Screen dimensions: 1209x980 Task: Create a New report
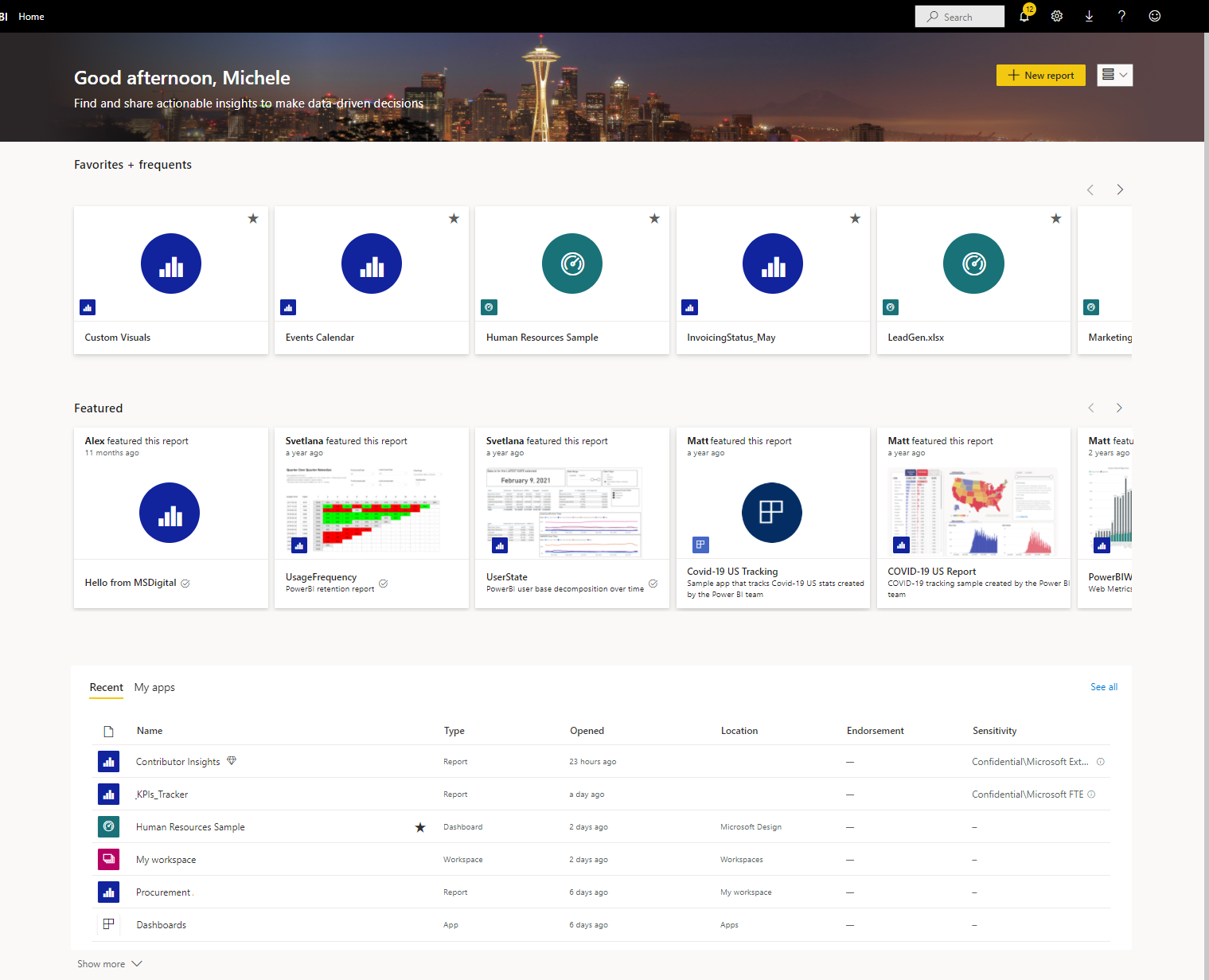pyautogui.click(x=1041, y=75)
